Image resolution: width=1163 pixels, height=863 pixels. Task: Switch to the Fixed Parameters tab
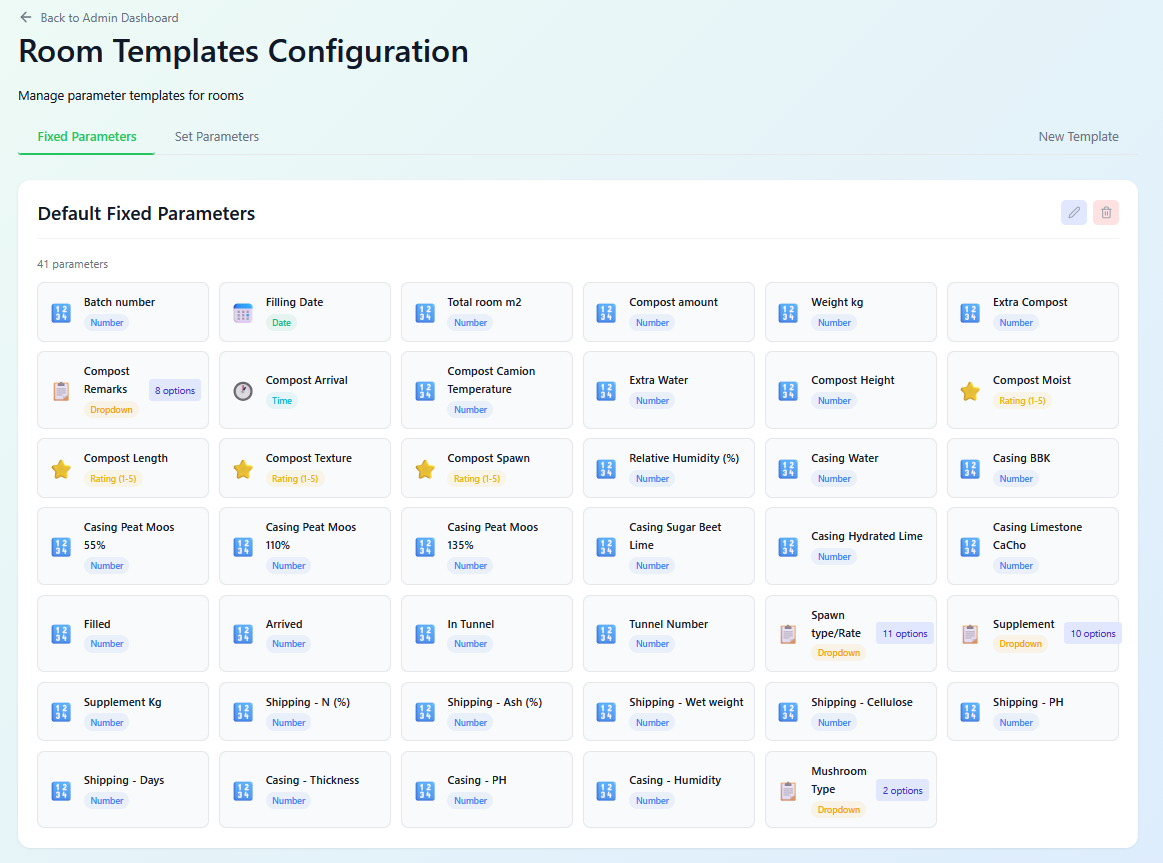coord(87,136)
